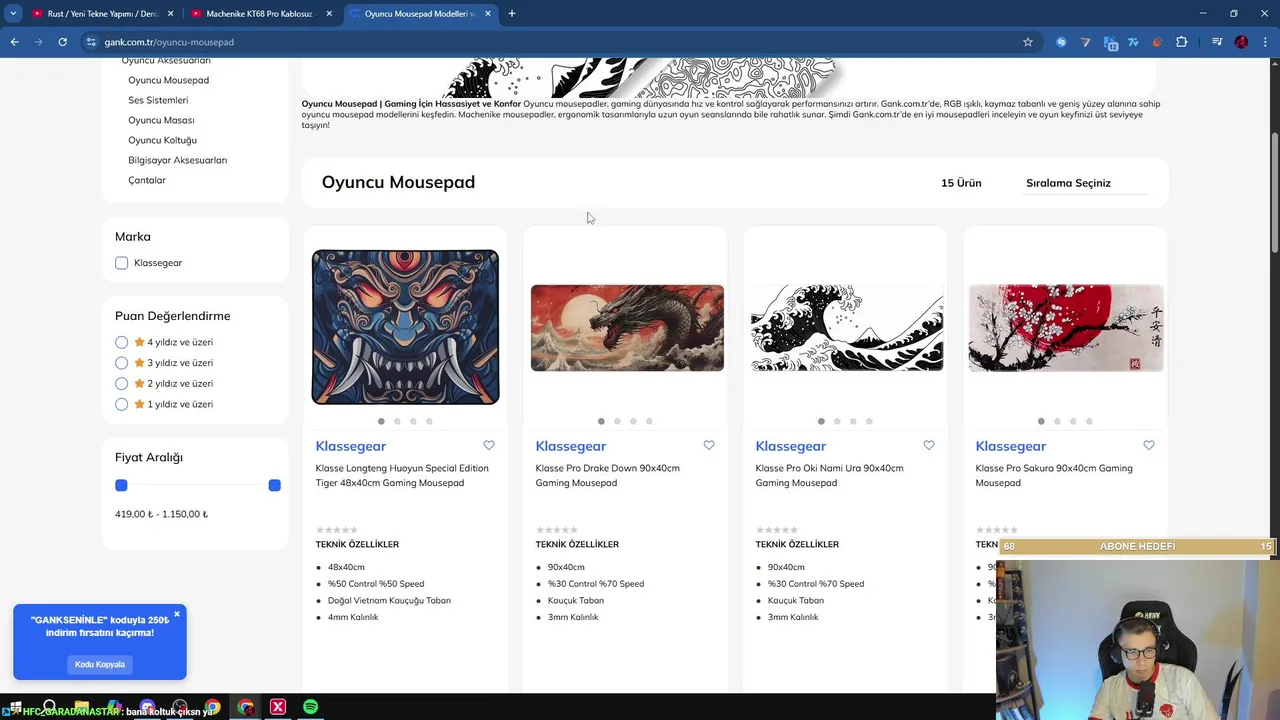Show the fourth image of the Oki Nami Ura carousel
Image resolution: width=1280 pixels, height=720 pixels.
(869, 421)
